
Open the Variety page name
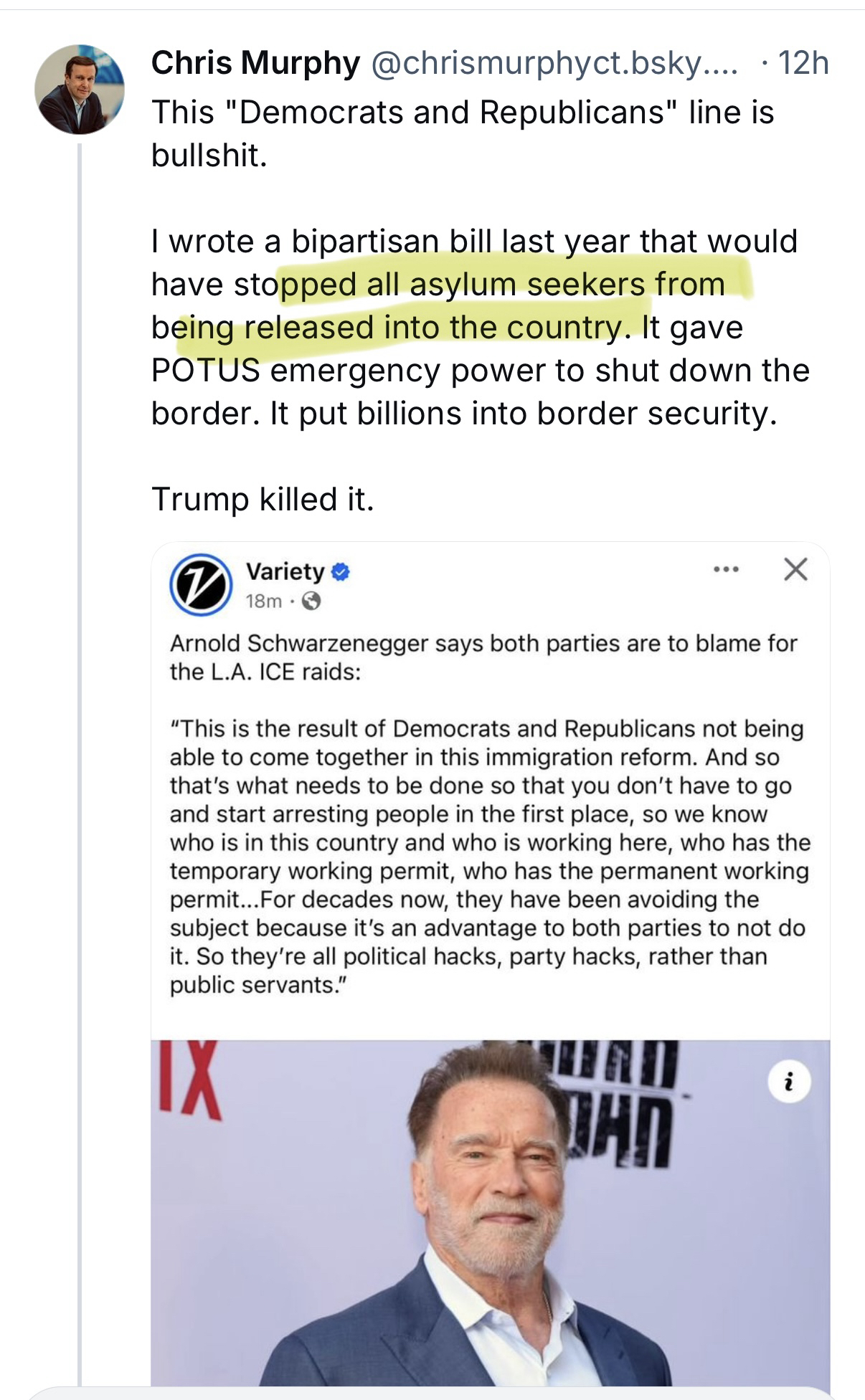285,571
